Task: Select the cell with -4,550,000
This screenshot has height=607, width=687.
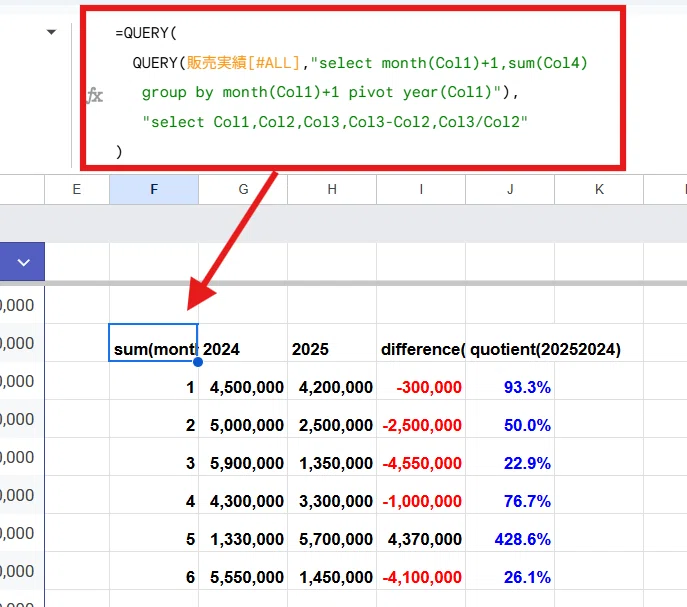Action: coord(421,457)
